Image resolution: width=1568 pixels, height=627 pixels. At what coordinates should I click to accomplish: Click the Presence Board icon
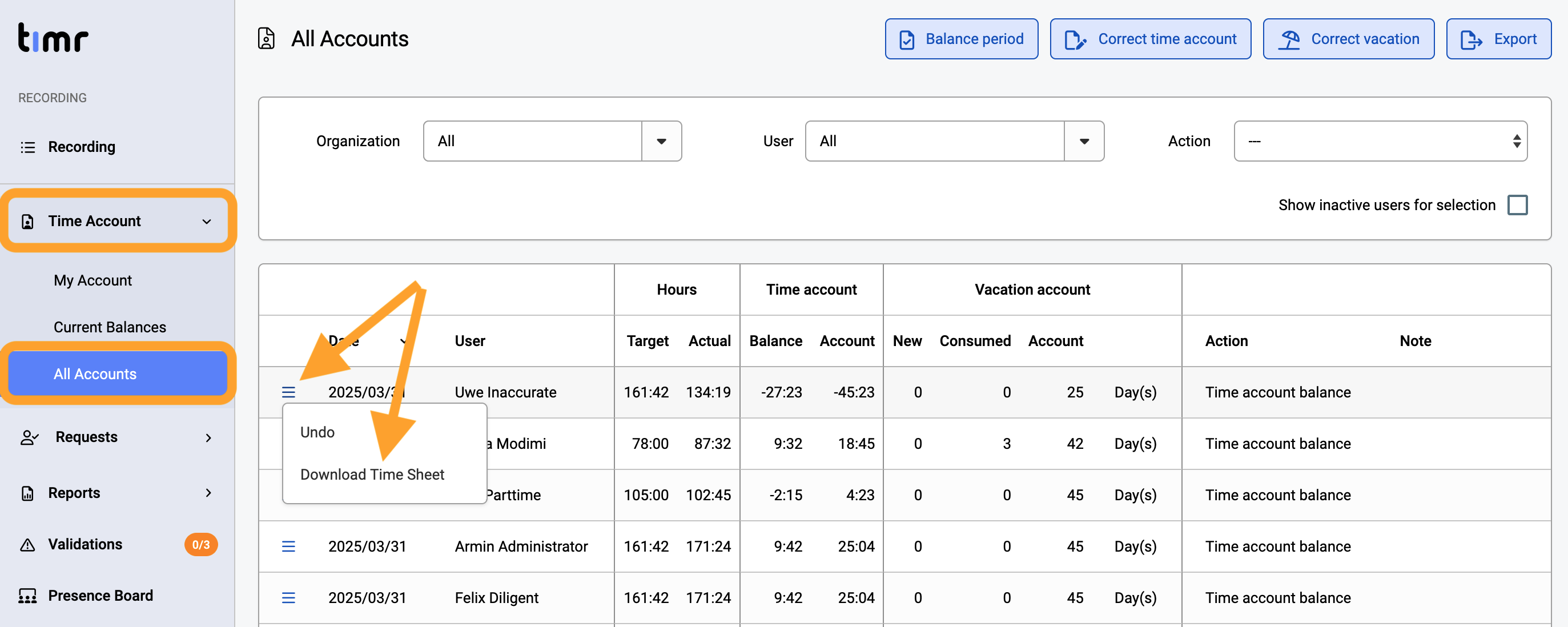27,596
